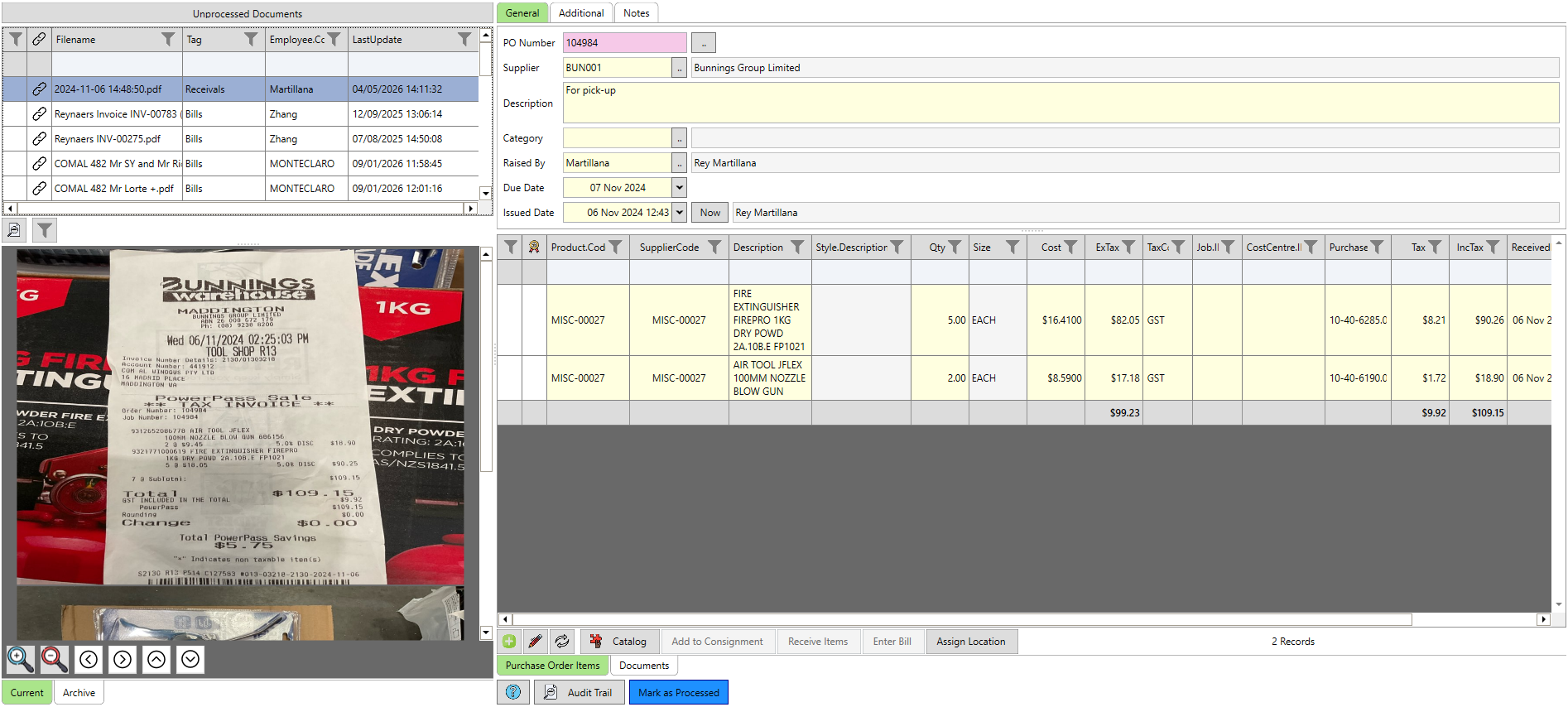
Task: Click the Description text field
Action: (1061, 103)
